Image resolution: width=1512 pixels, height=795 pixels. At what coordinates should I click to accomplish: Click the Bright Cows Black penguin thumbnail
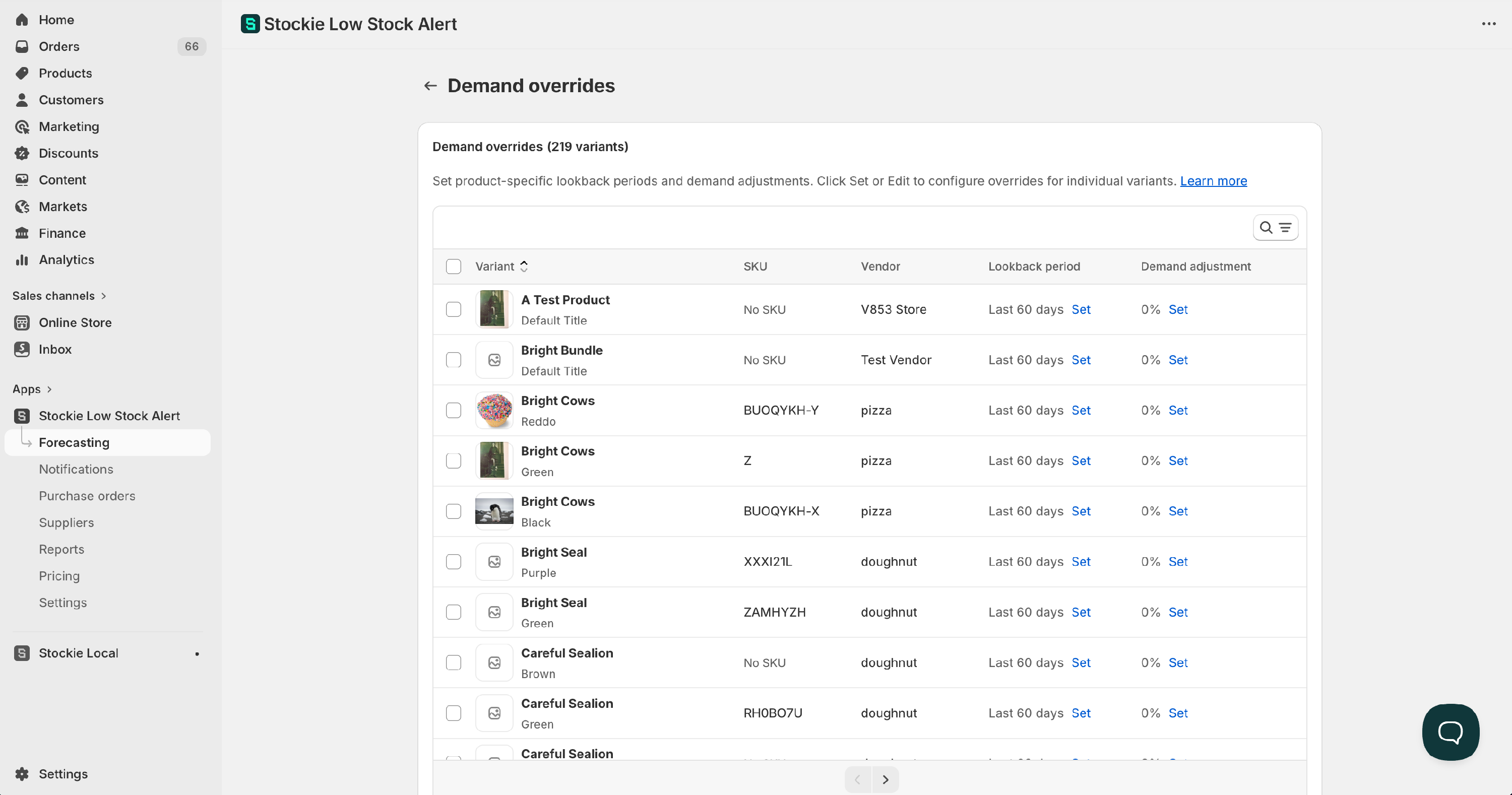493,511
